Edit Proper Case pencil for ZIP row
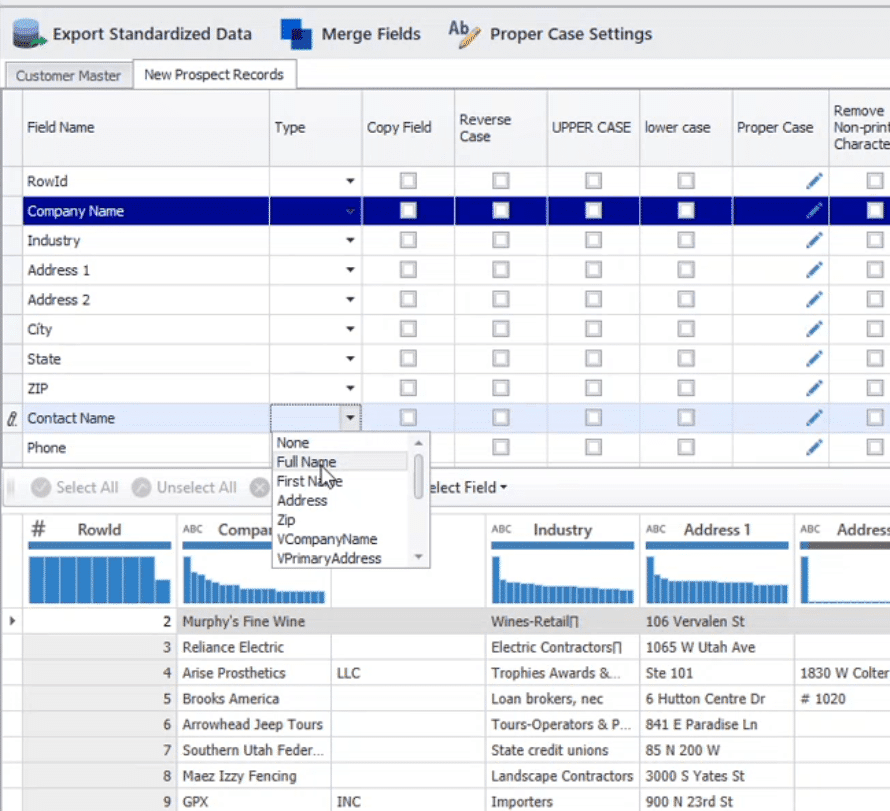Image resolution: width=890 pixels, height=811 pixels. point(814,388)
